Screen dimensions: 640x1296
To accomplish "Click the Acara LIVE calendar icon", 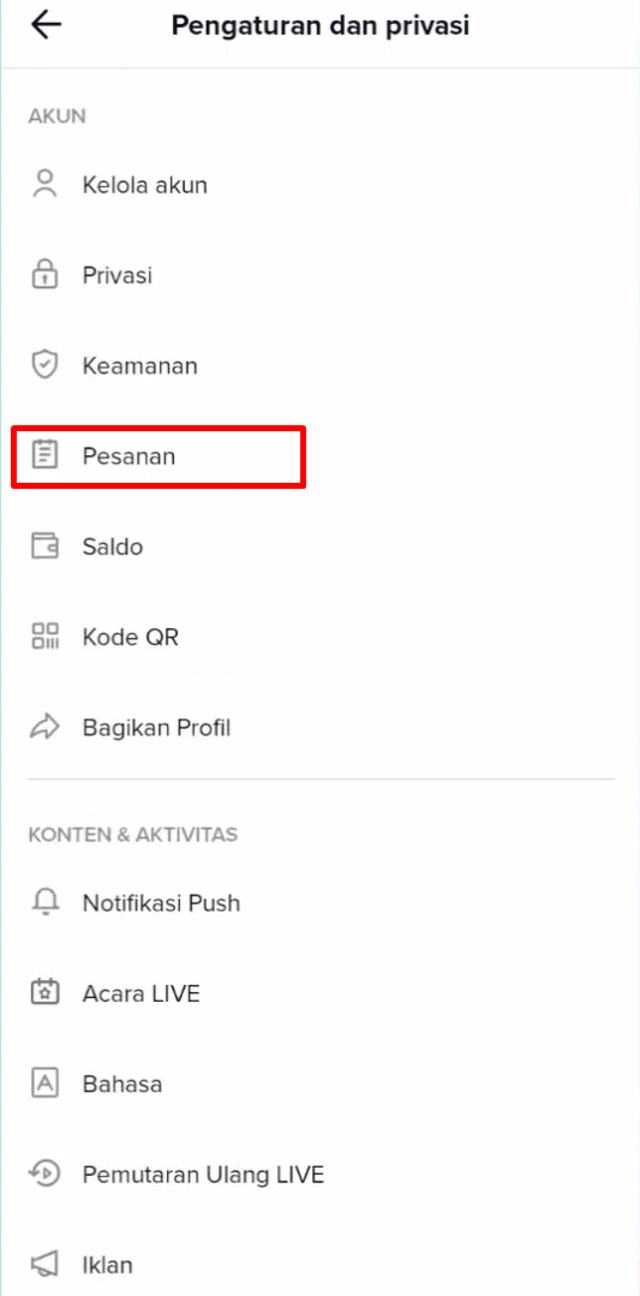I will click(x=44, y=993).
